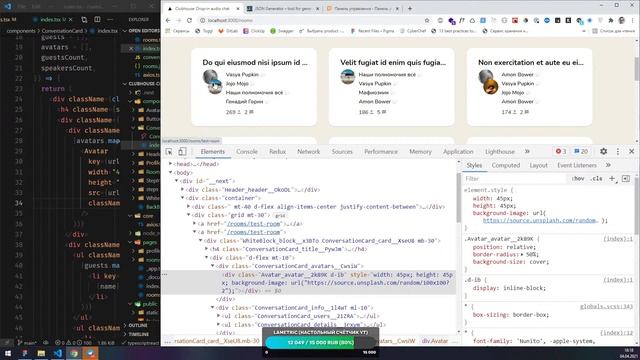The height and width of the screenshot is (360, 640).
Task: Open the Gitlab bookmark
Action: click(228, 31)
